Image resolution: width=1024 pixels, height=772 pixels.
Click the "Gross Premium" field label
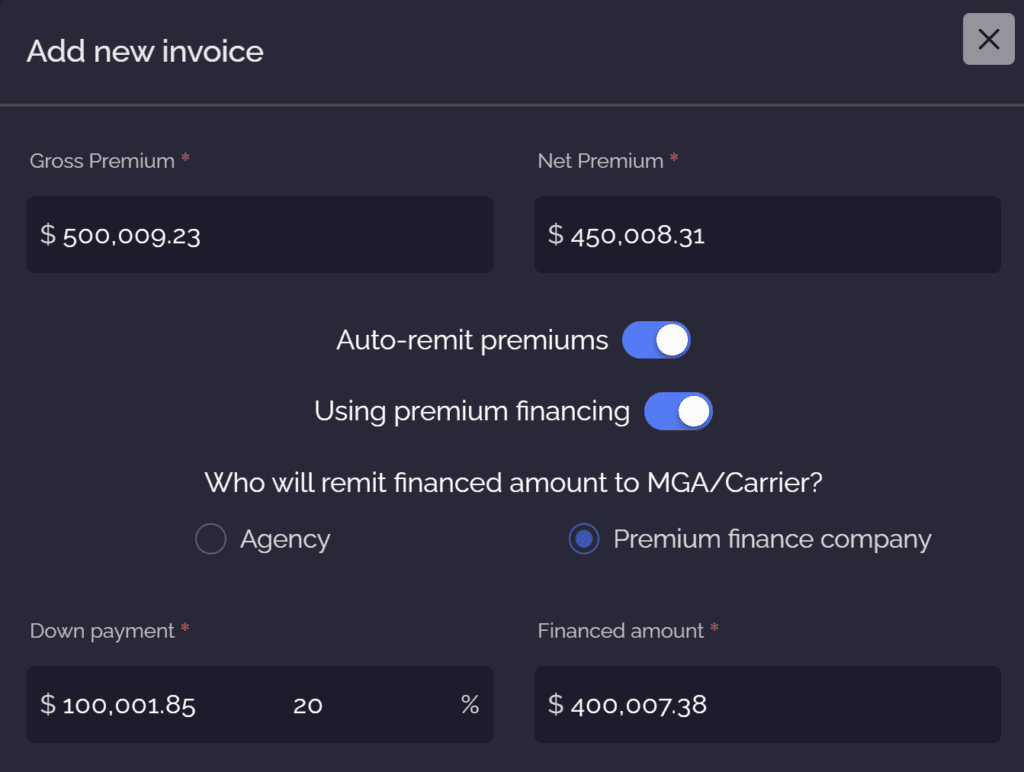[x=102, y=161]
